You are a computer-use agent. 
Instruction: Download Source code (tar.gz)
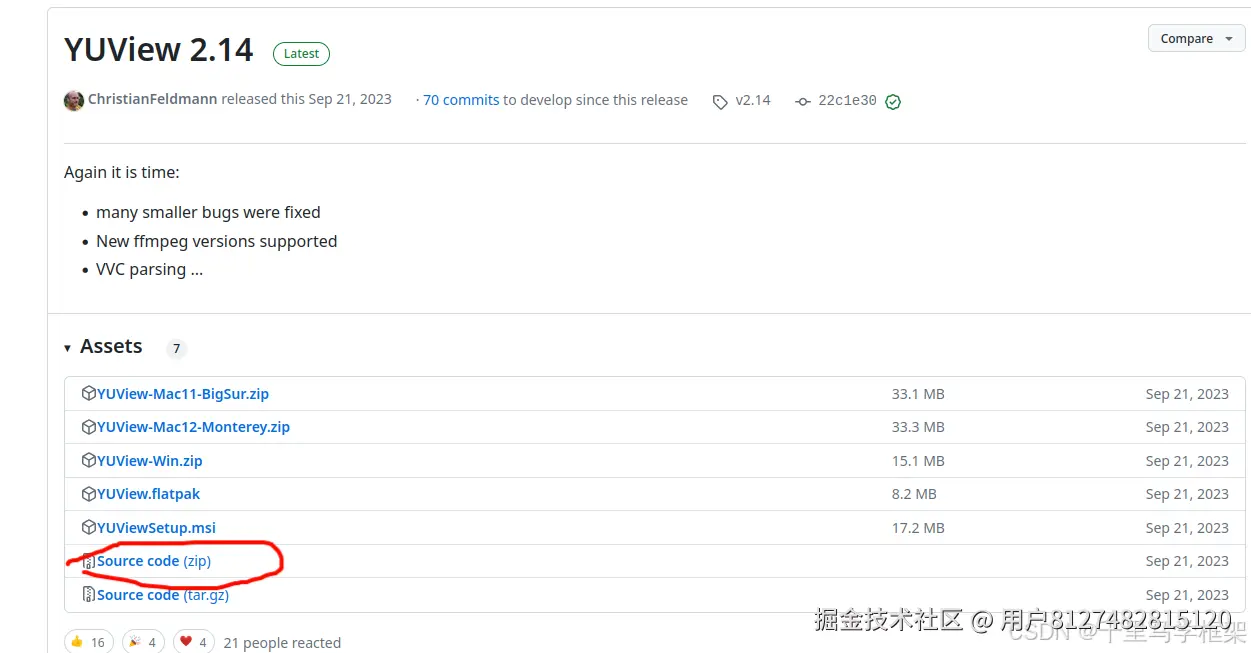(x=163, y=595)
